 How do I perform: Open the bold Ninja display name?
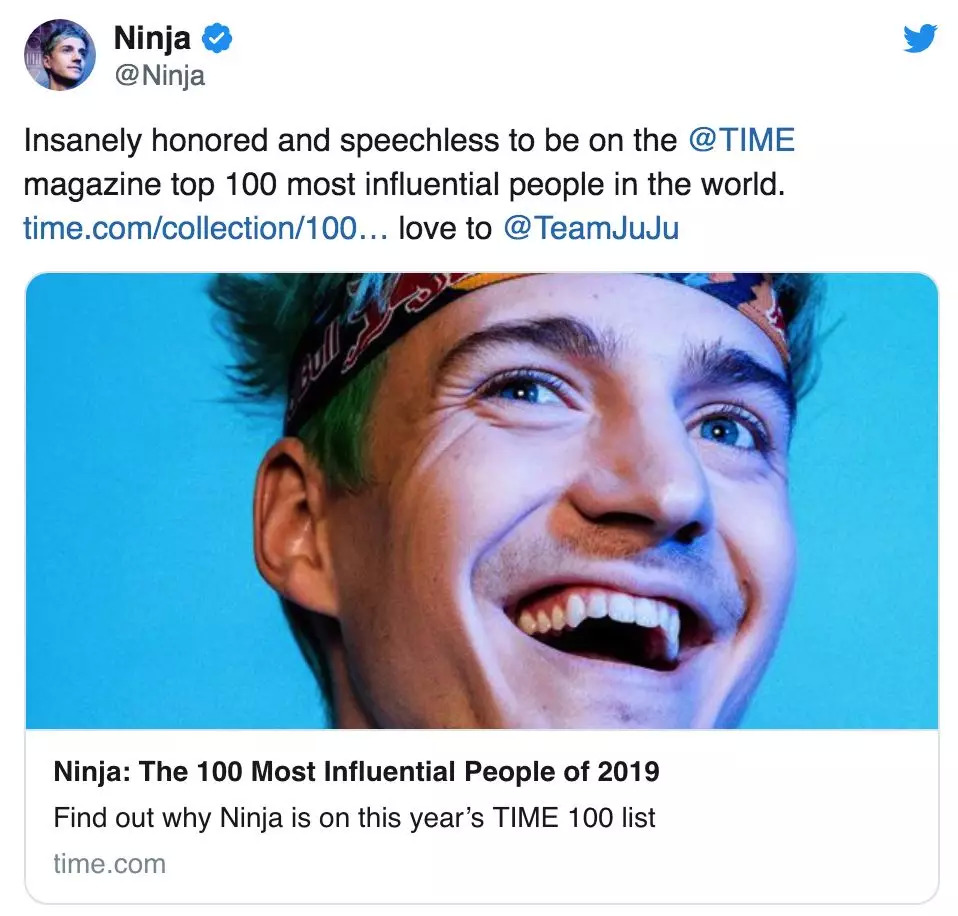152,39
